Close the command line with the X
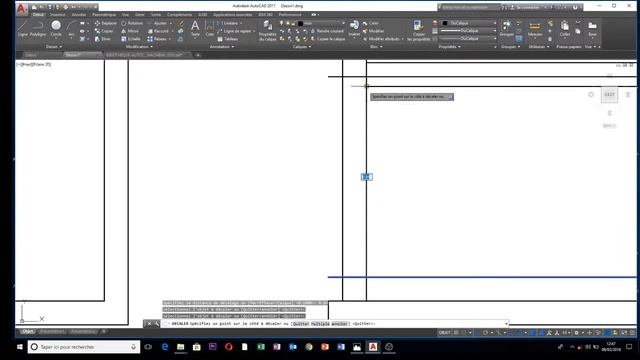The height and width of the screenshot is (360, 640). coord(149,324)
